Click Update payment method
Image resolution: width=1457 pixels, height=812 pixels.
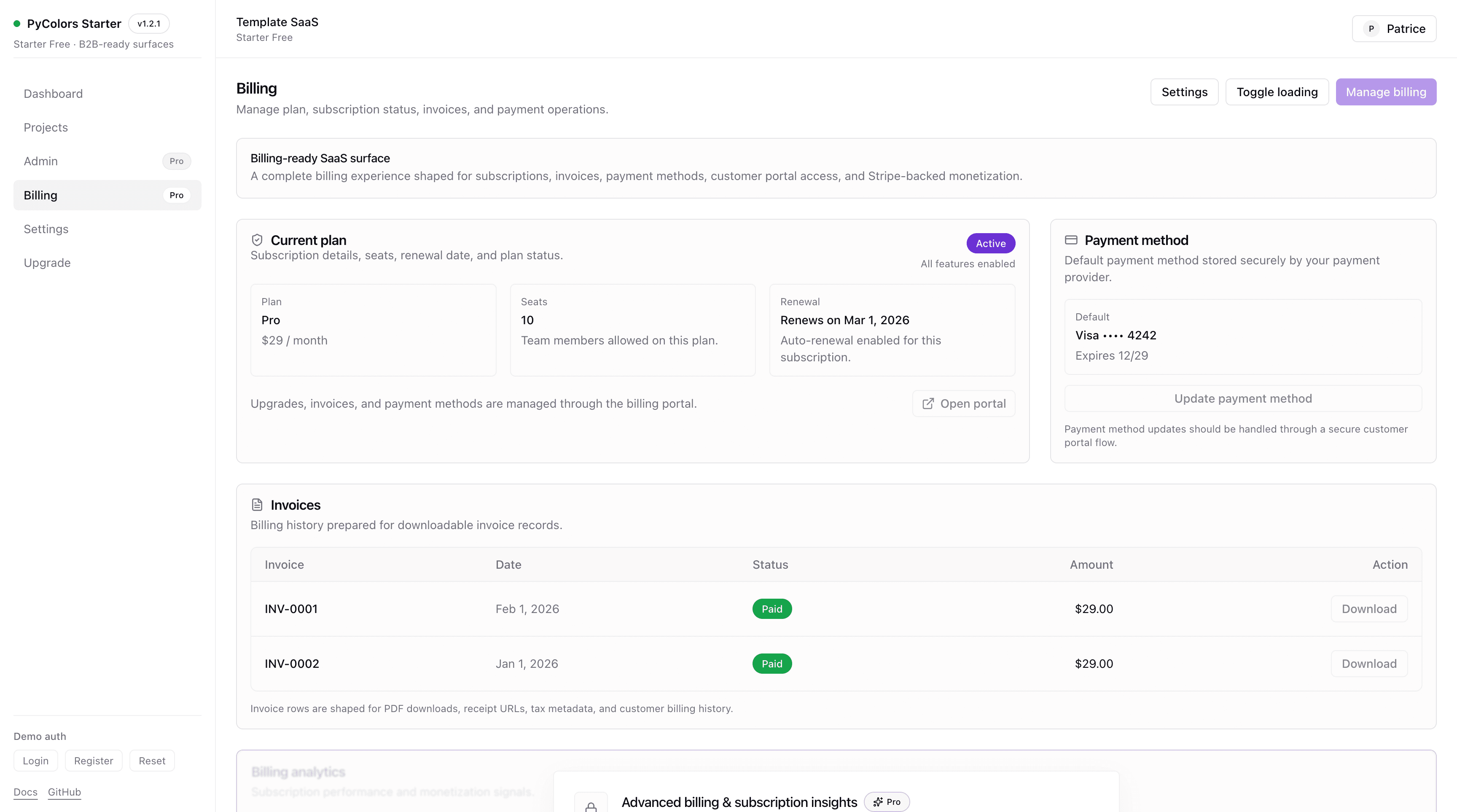1243,399
